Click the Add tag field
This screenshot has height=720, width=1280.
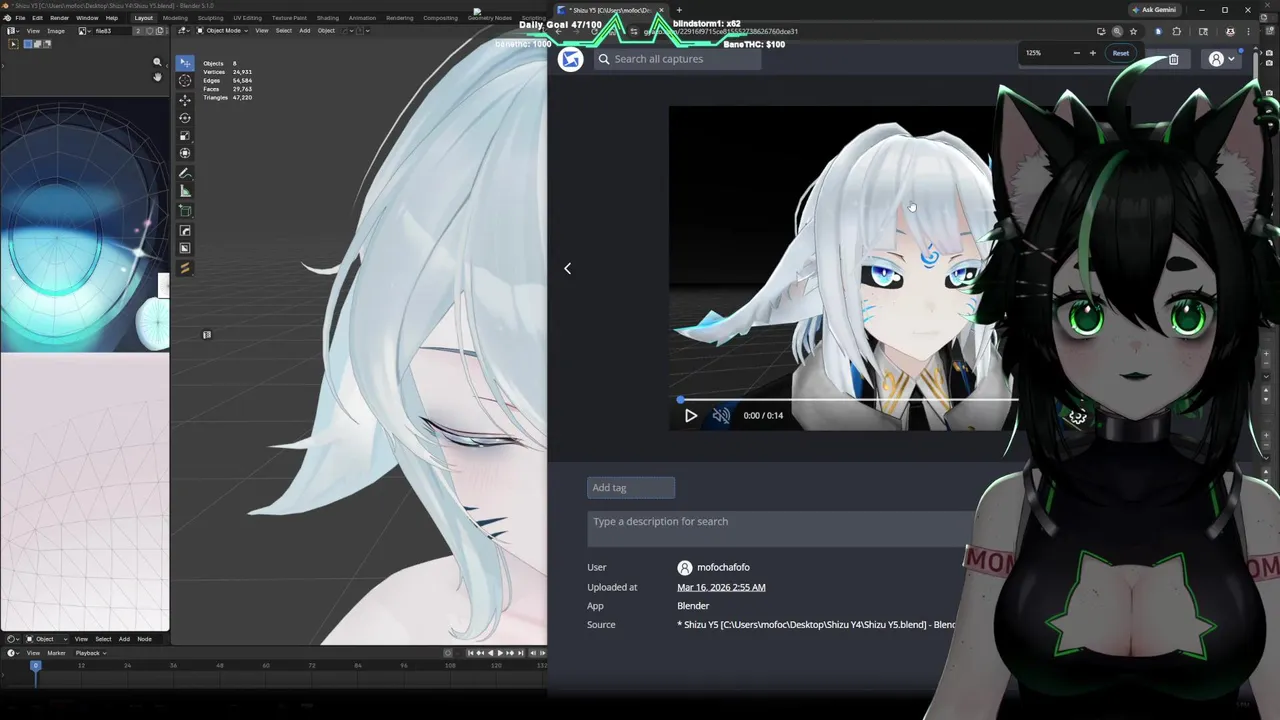[631, 488]
